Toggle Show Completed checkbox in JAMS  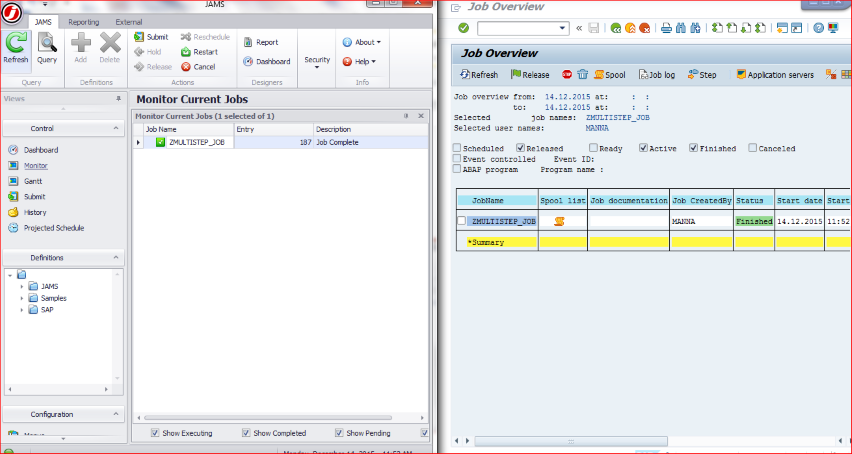(246, 433)
